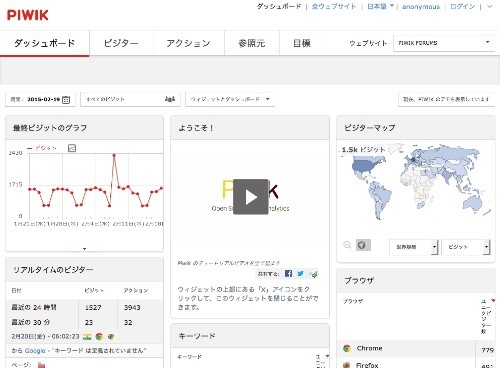
Task: Click the リアルタイムのビジター widget title
Action: click(x=53, y=270)
